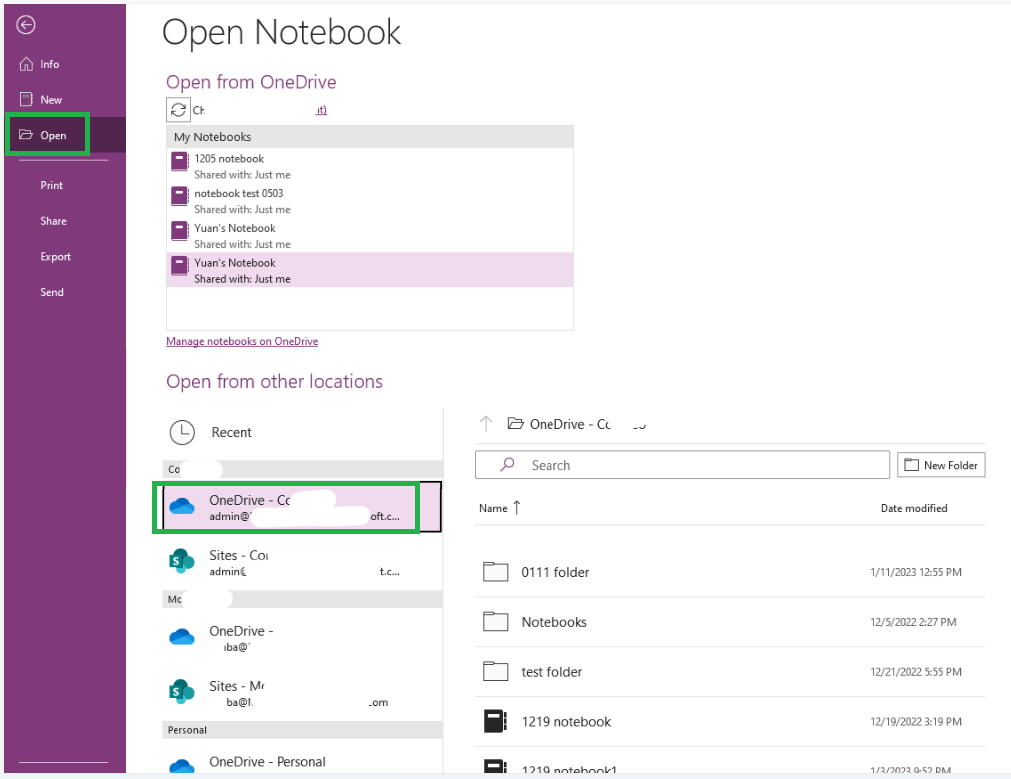Image resolution: width=1011 pixels, height=779 pixels.
Task: Click the refresh notebooks icon
Action: [x=178, y=110]
